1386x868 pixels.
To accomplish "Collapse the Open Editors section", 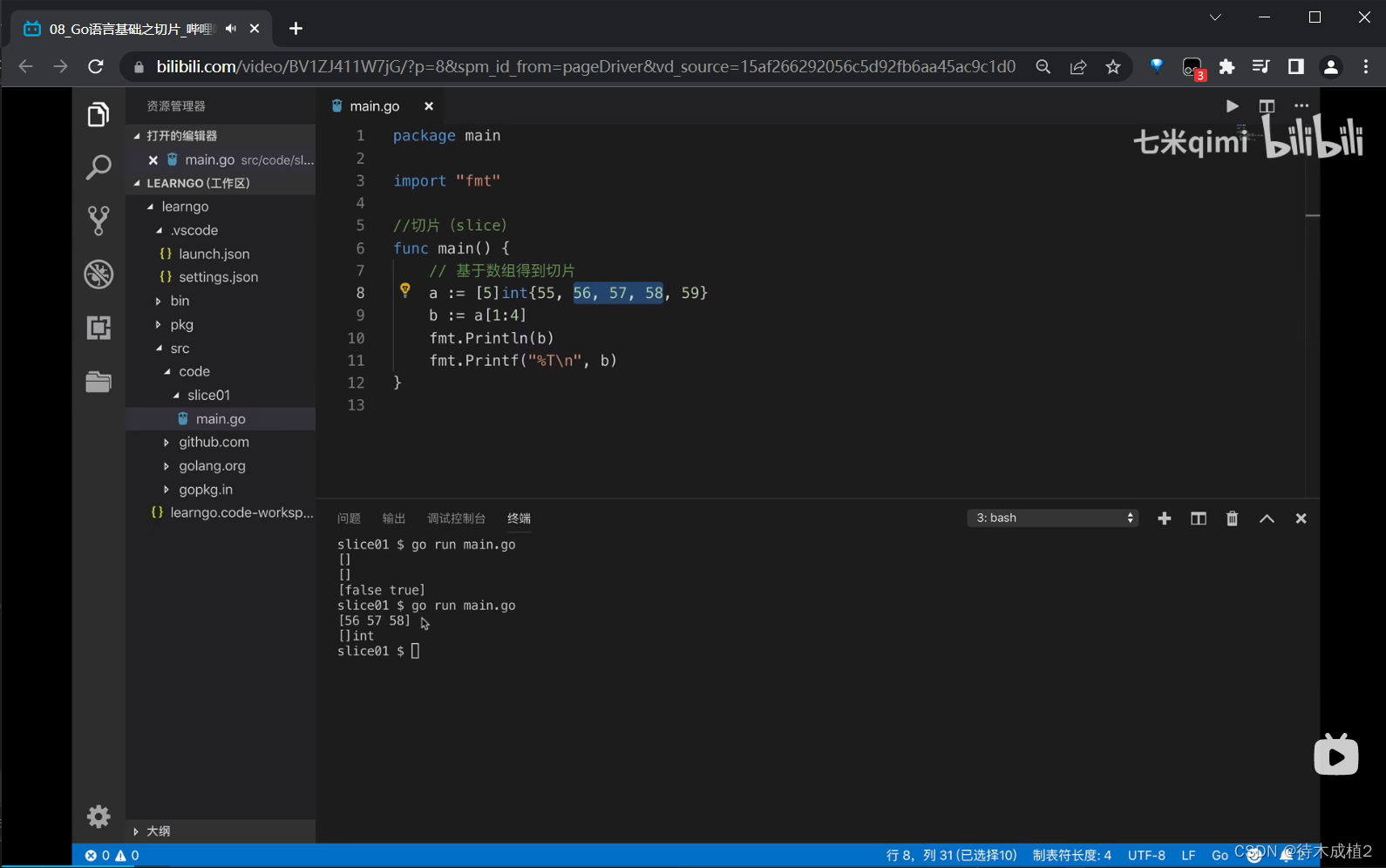I will point(137,136).
